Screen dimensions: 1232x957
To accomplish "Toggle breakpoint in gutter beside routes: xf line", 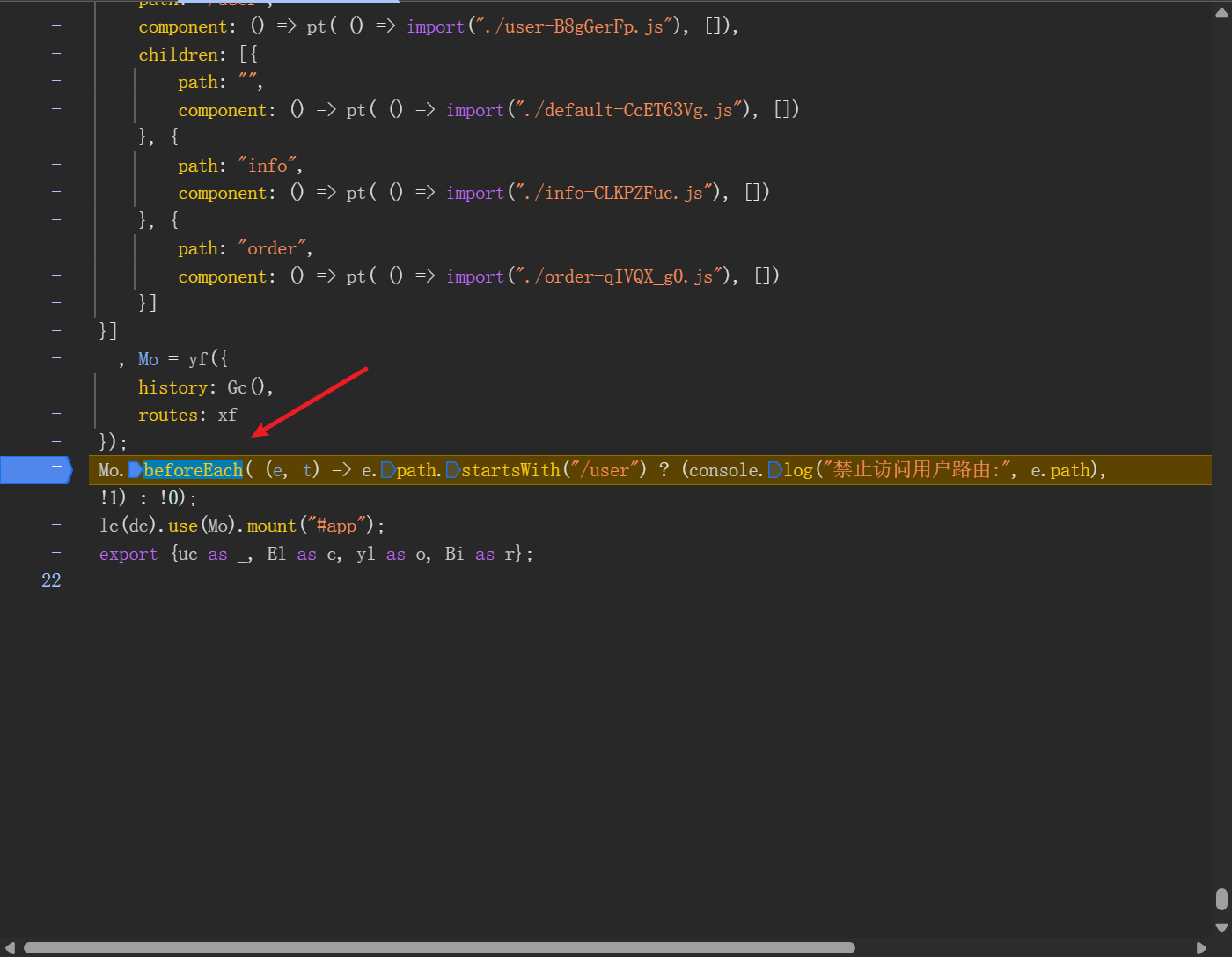I will point(56,414).
